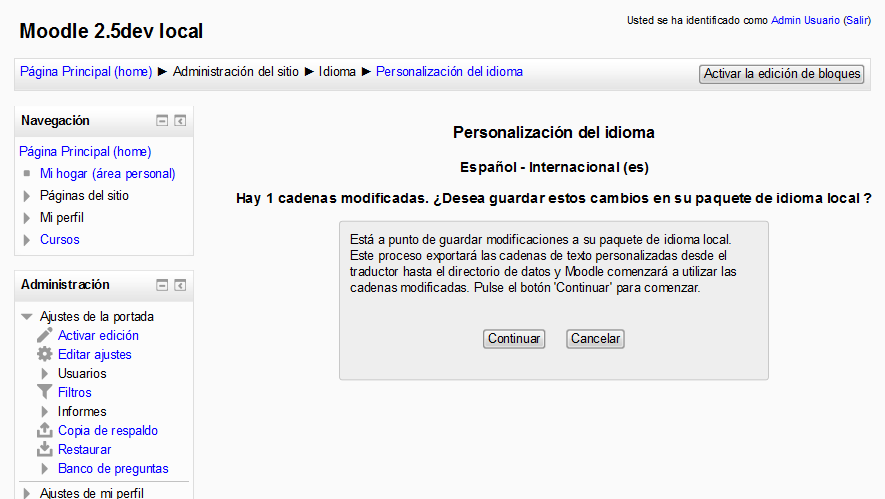Expand the Informes admin node
The image size is (885, 499).
pyautogui.click(x=45, y=412)
